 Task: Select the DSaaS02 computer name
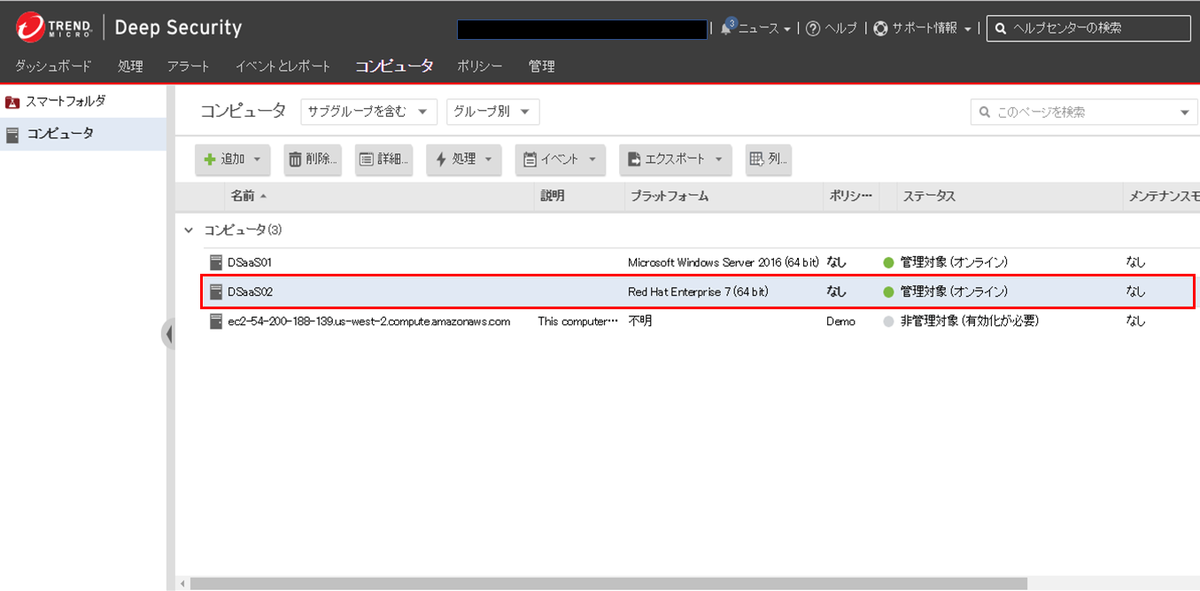point(250,292)
